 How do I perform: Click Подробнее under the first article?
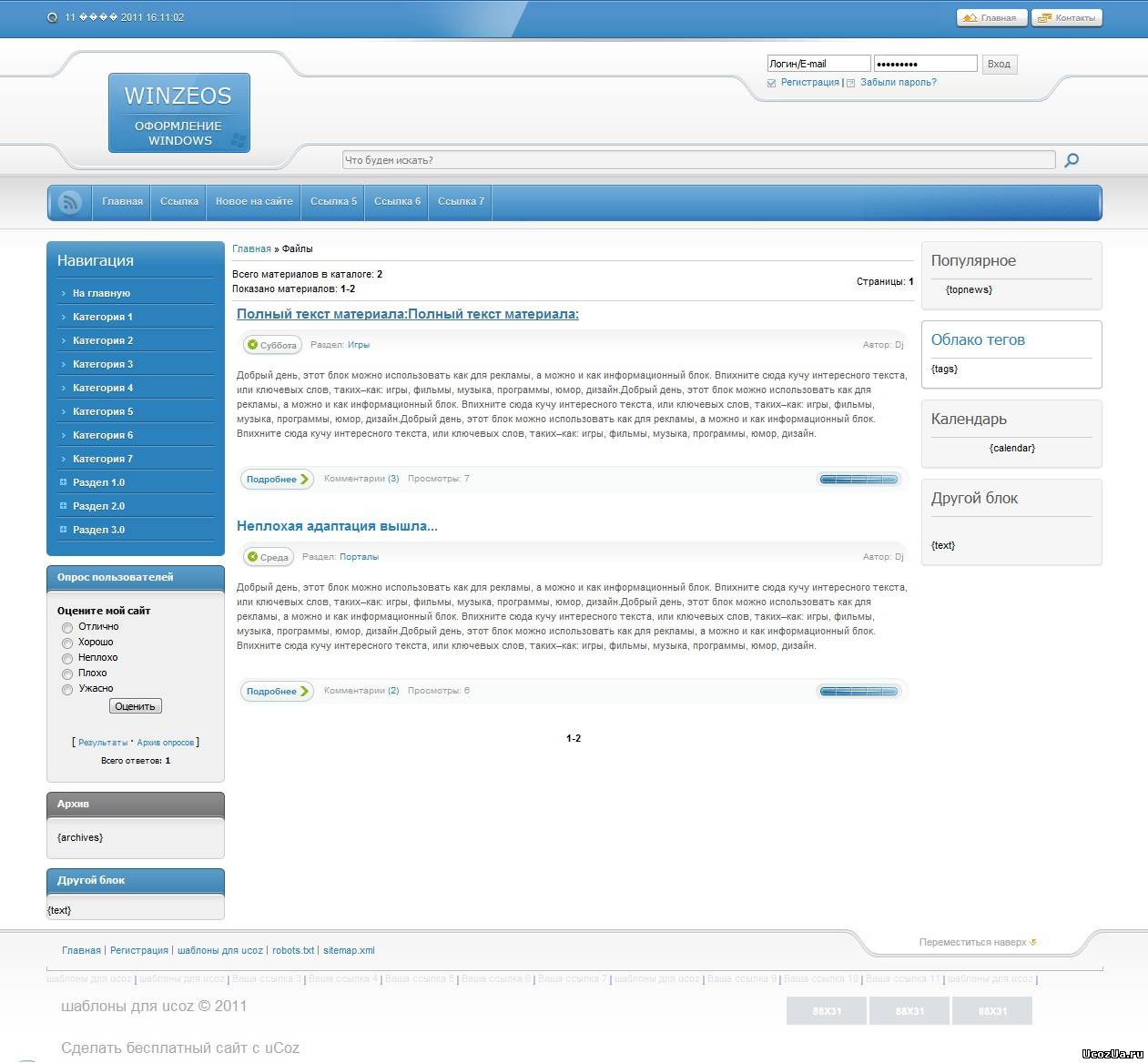(x=277, y=479)
